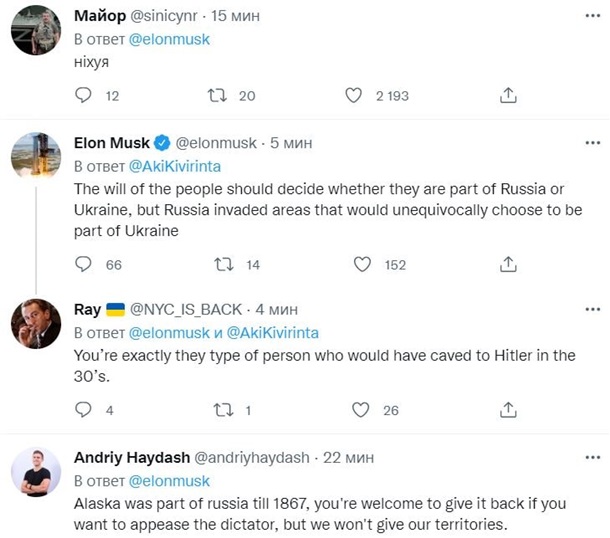Share Ray's tweet

tap(508, 410)
